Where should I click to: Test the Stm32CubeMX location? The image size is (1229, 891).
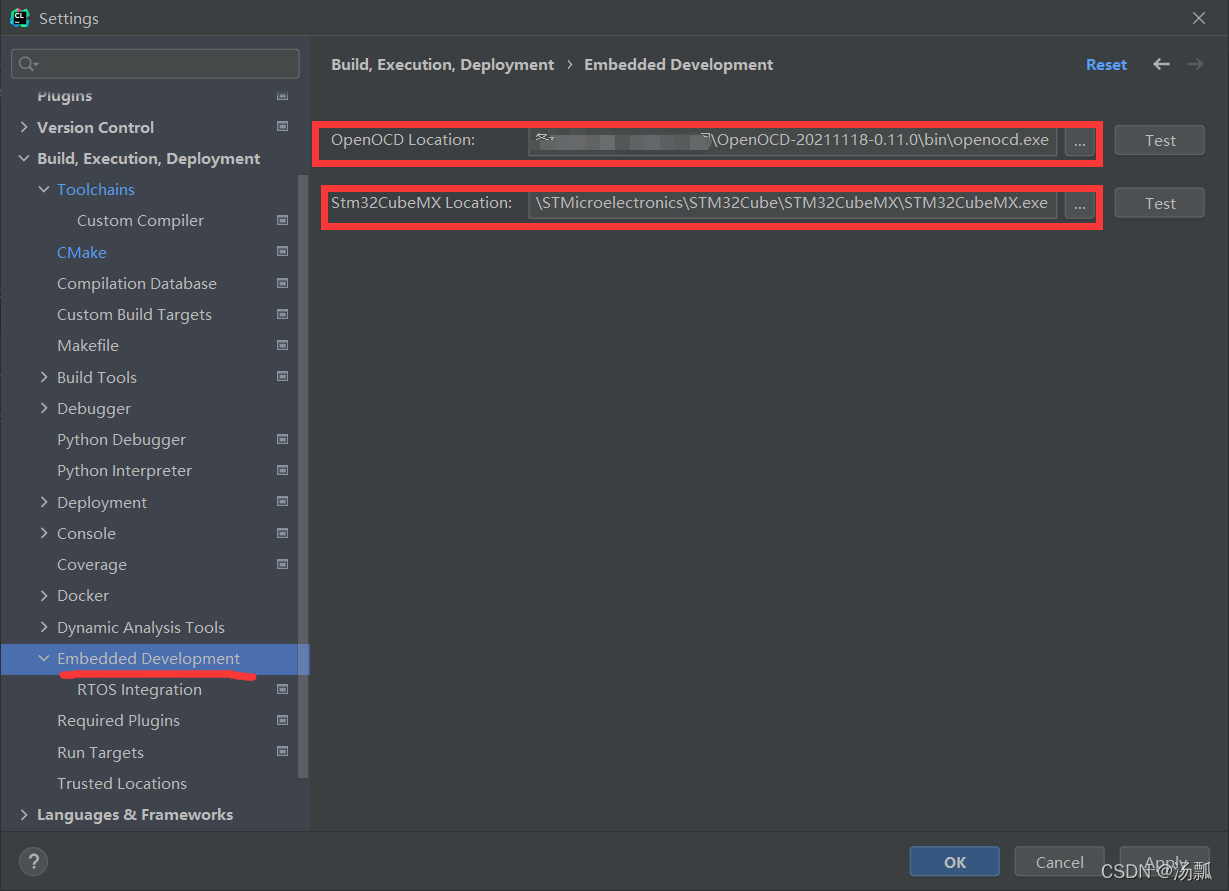coord(1160,204)
